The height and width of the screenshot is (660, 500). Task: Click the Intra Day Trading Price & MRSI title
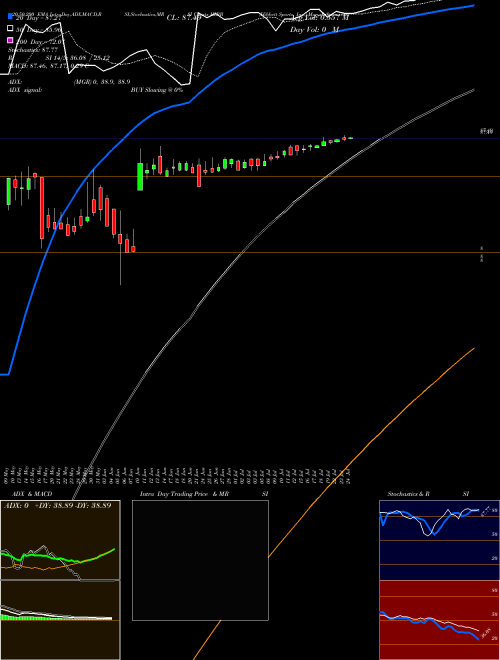pos(204,494)
